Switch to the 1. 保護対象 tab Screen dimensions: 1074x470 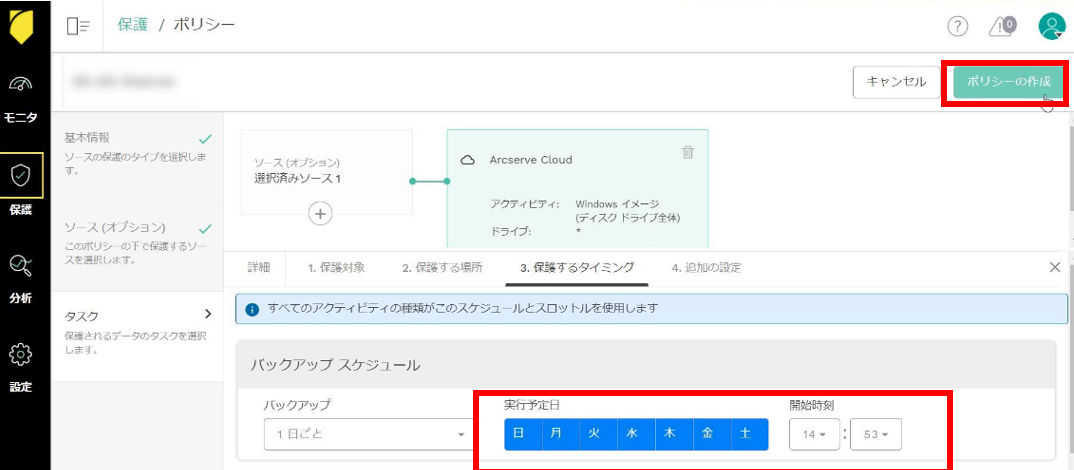point(336,268)
